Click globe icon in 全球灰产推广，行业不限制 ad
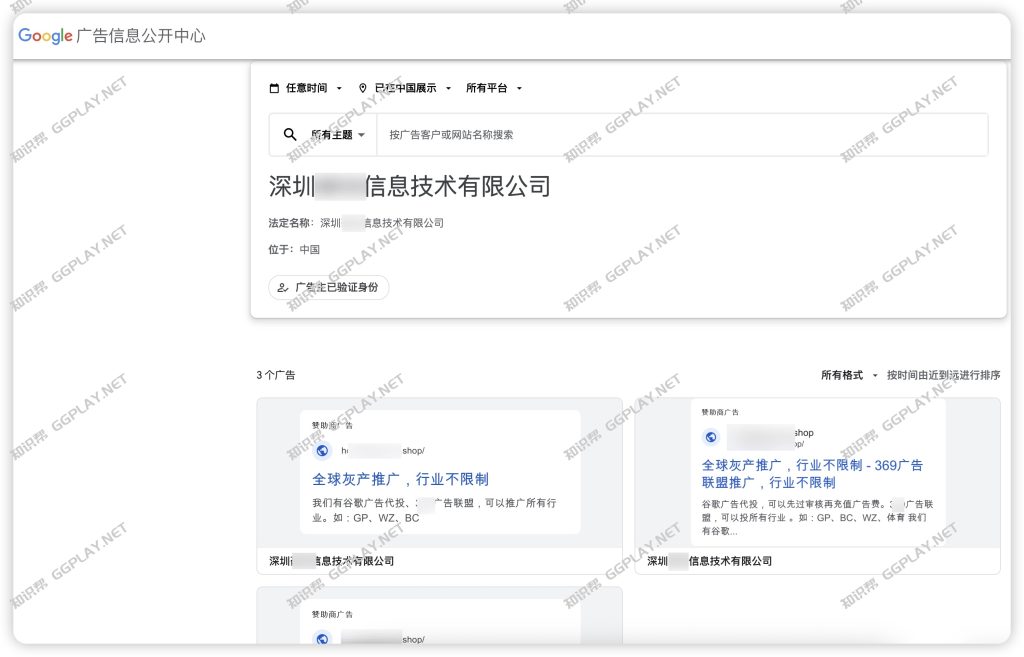The image size is (1024, 657). tap(323, 451)
